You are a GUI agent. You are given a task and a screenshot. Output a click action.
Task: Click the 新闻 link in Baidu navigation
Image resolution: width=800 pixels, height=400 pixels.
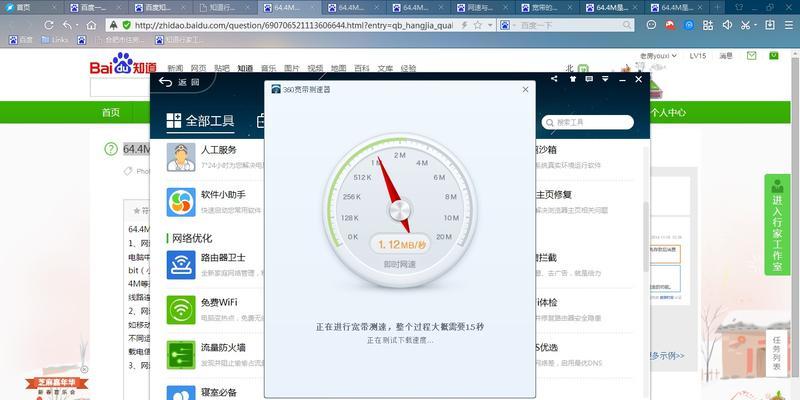point(175,68)
